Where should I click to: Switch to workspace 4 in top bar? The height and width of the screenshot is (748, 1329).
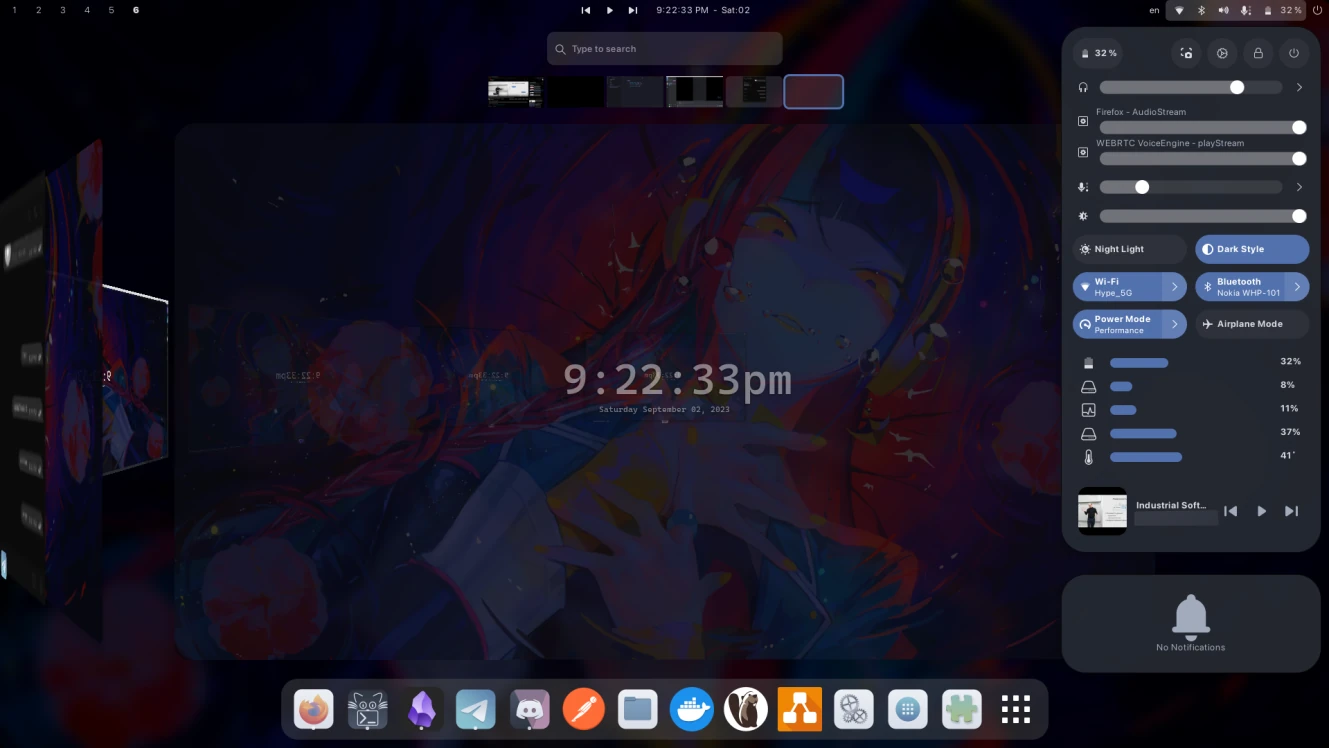(x=87, y=10)
